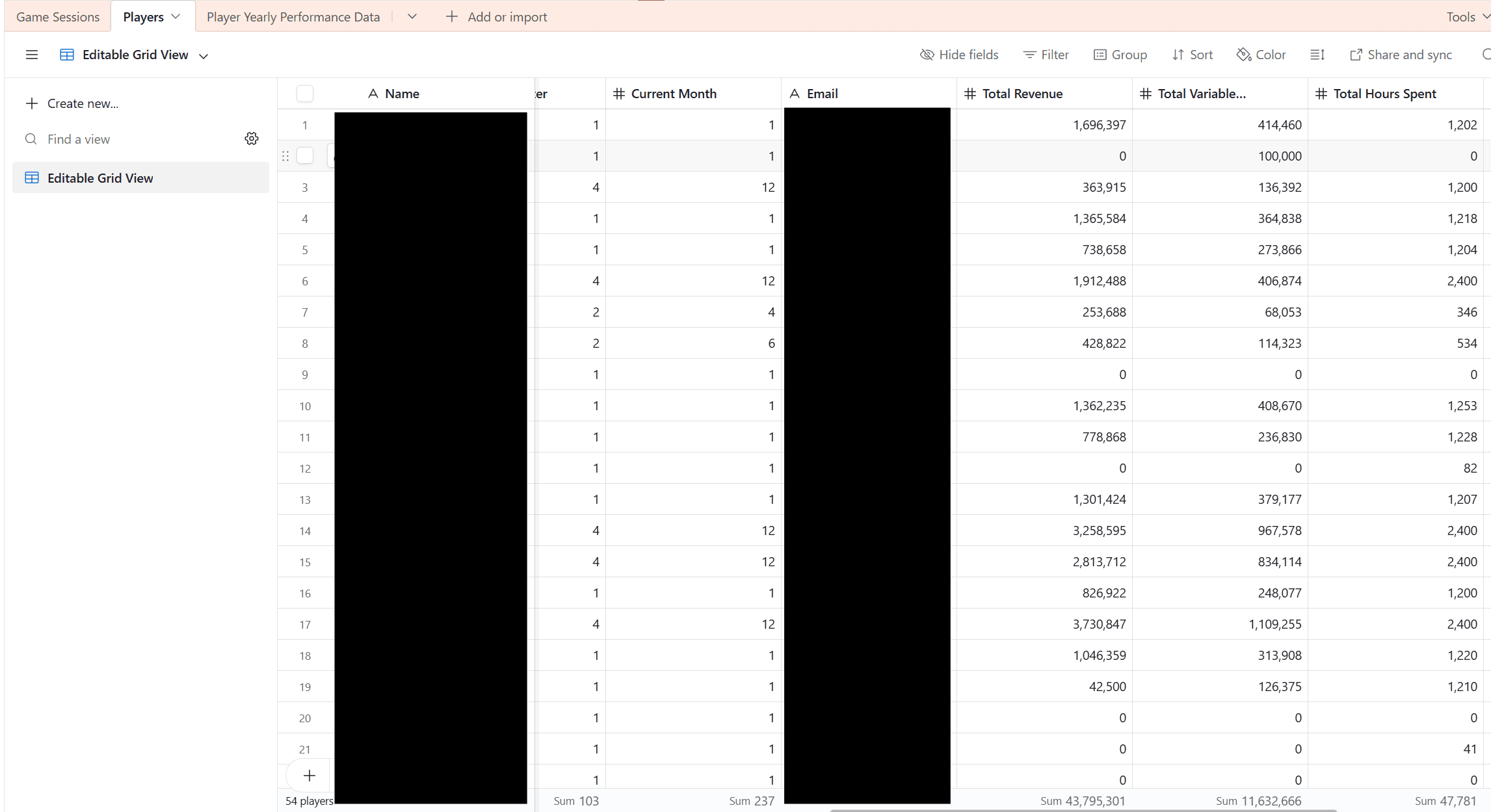Click the Hide fields icon

(x=926, y=55)
